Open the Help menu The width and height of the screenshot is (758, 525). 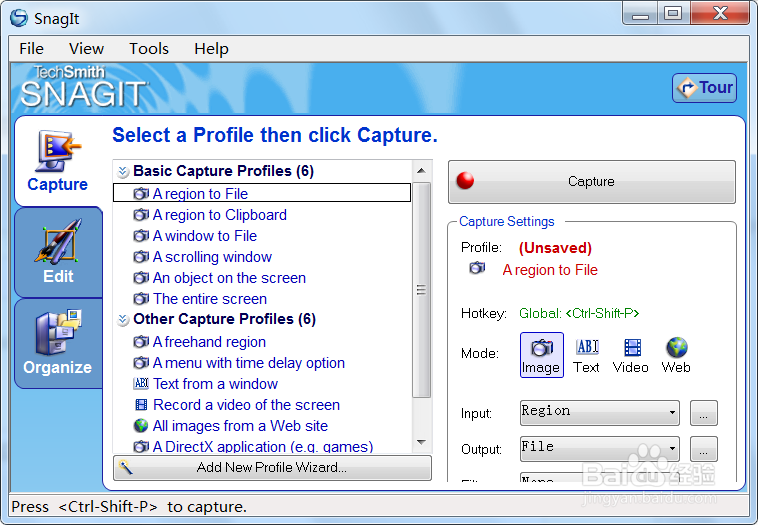point(211,49)
